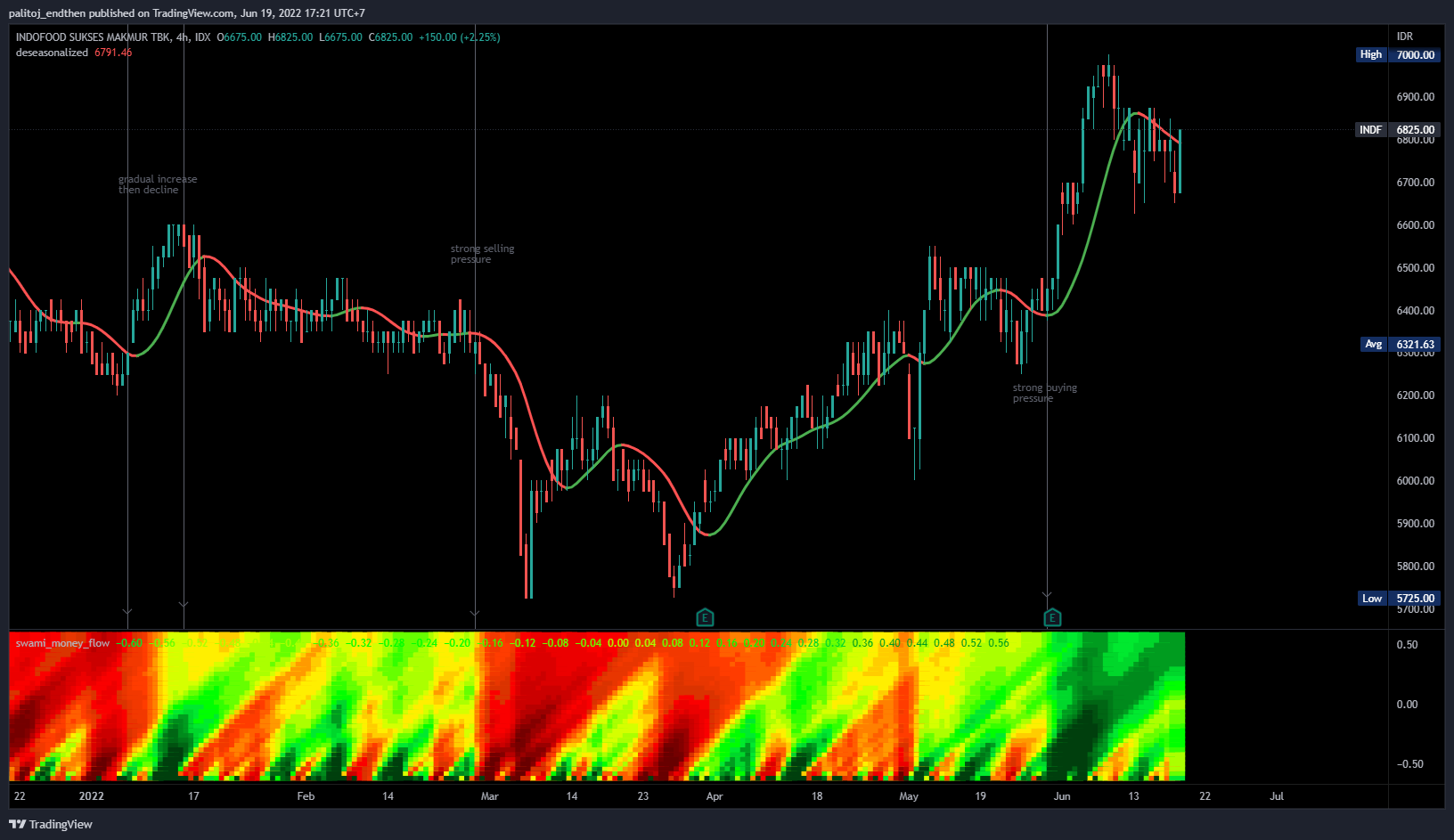This screenshot has width=1454, height=840.
Task: Click the Feb date axis label
Action: (306, 796)
